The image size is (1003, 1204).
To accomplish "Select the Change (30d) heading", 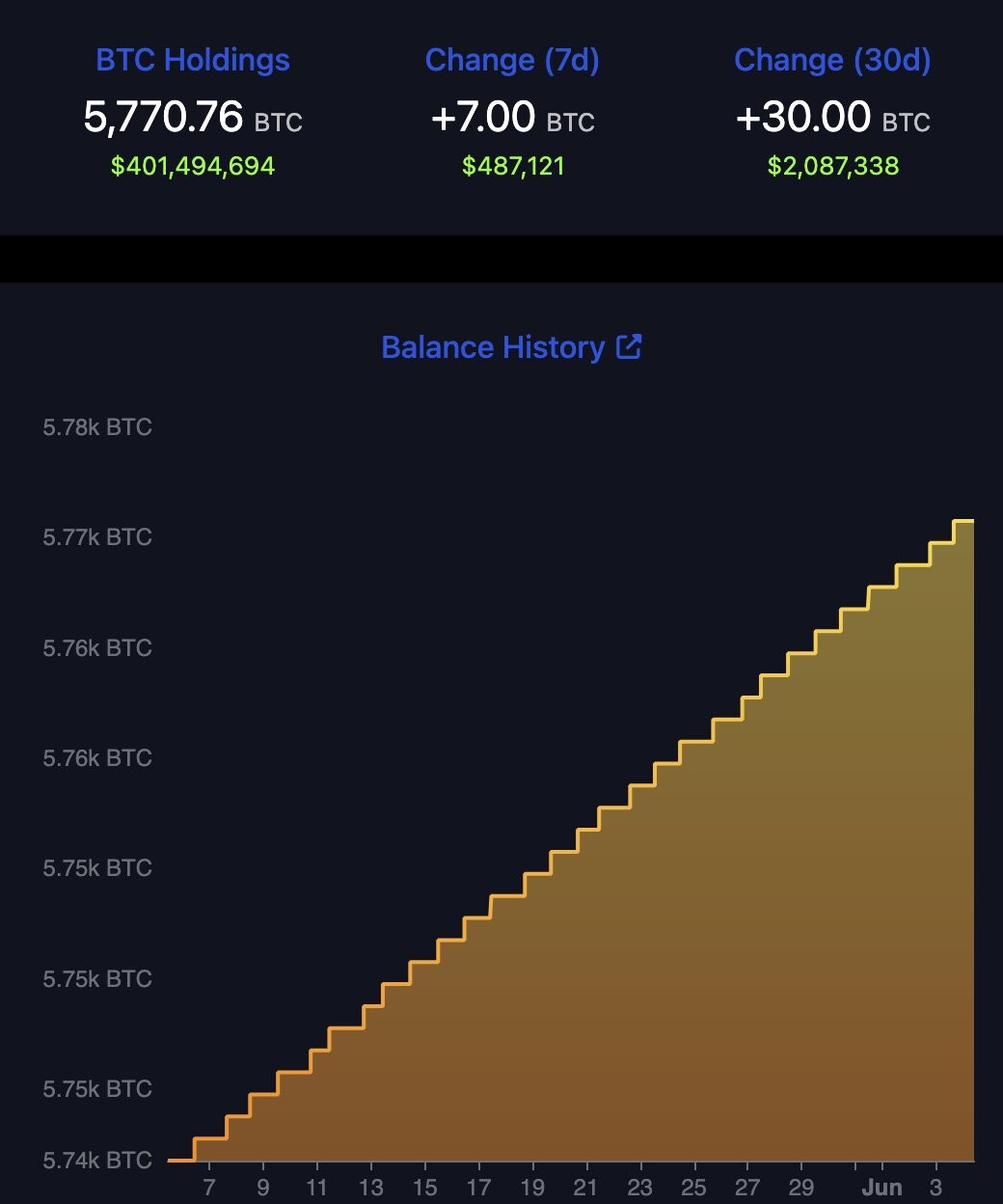I will coord(832,60).
